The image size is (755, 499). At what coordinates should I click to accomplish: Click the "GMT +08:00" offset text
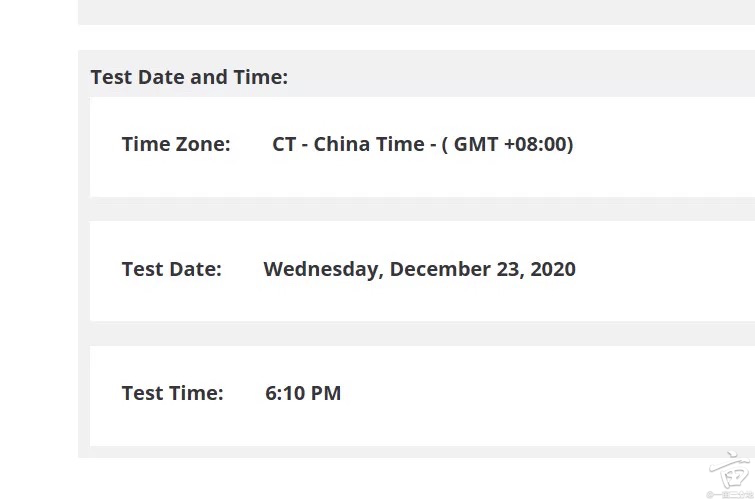[512, 144]
